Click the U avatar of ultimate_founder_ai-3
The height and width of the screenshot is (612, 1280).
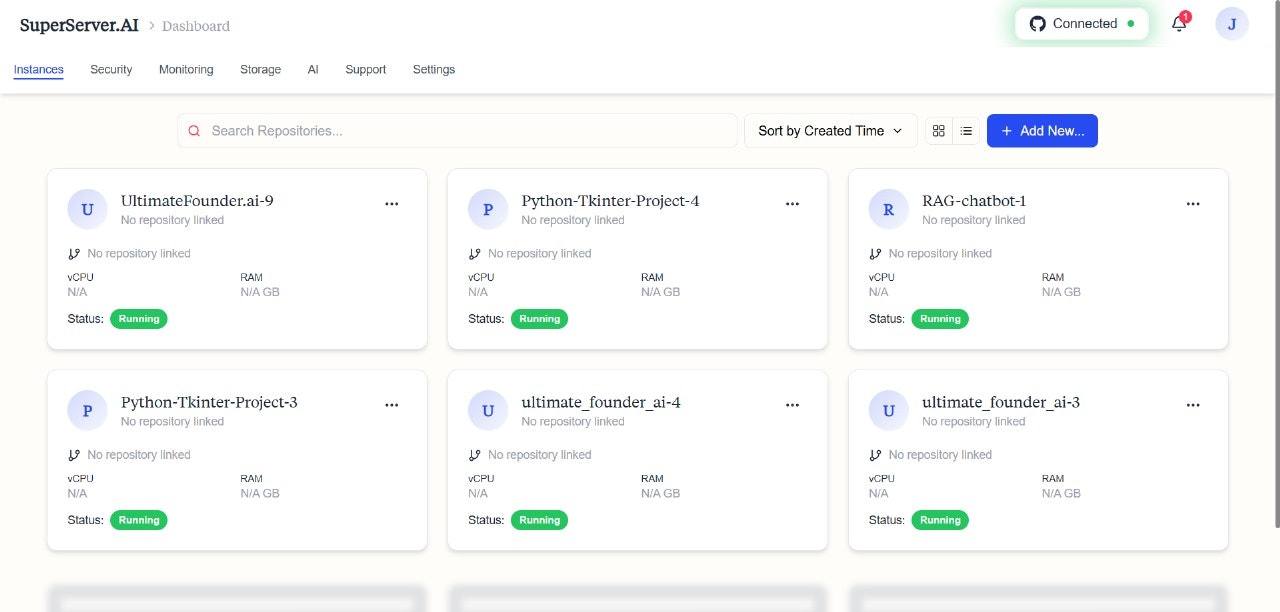[889, 410]
